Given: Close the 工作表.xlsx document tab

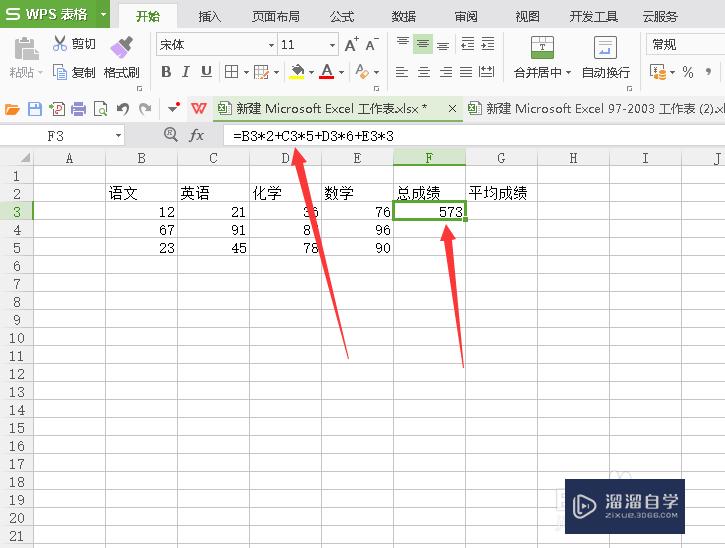Looking at the screenshot, I should pyautogui.click(x=452, y=109).
